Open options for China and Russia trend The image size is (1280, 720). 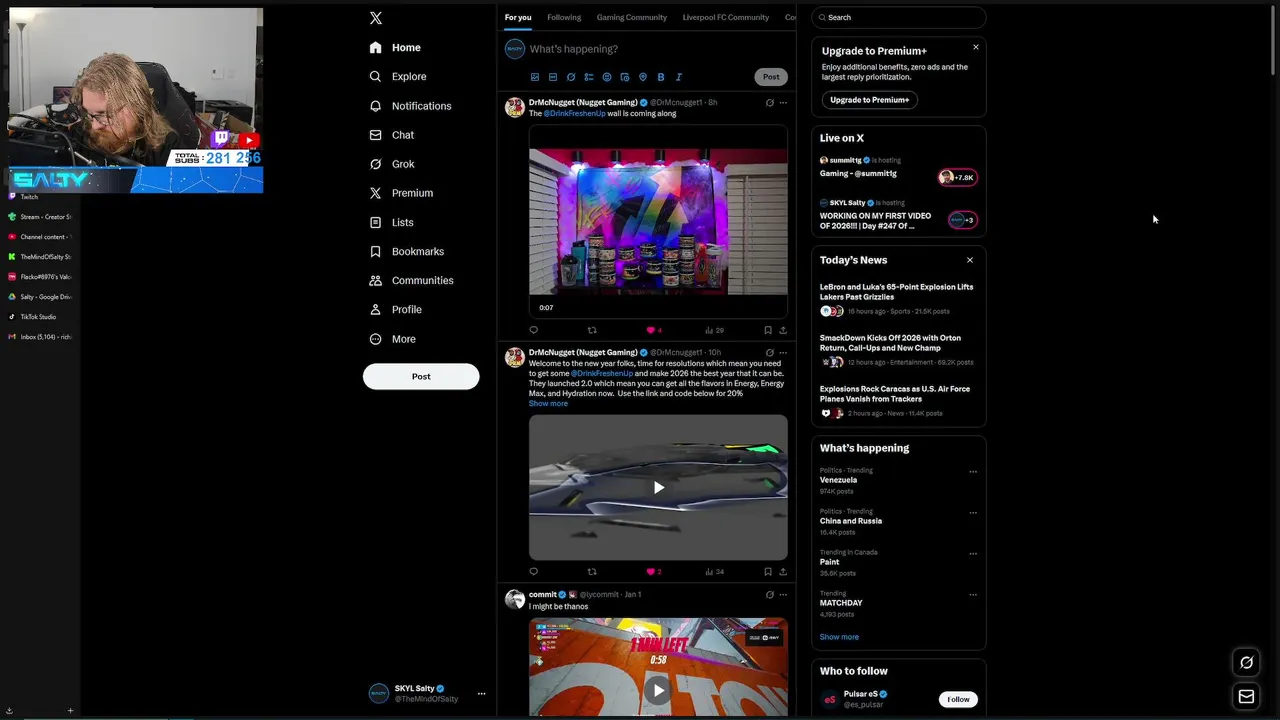point(973,512)
